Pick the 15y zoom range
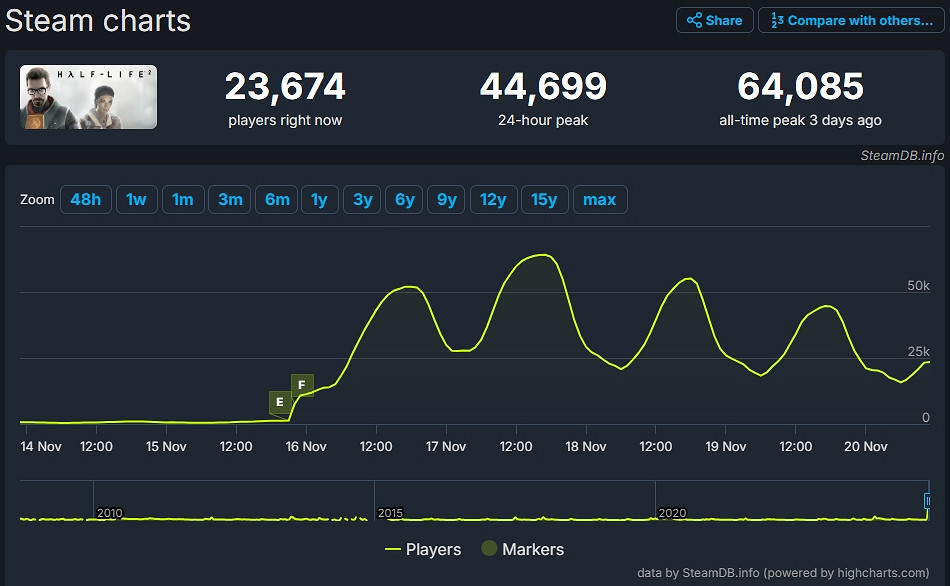Image resolution: width=950 pixels, height=586 pixels. [544, 199]
